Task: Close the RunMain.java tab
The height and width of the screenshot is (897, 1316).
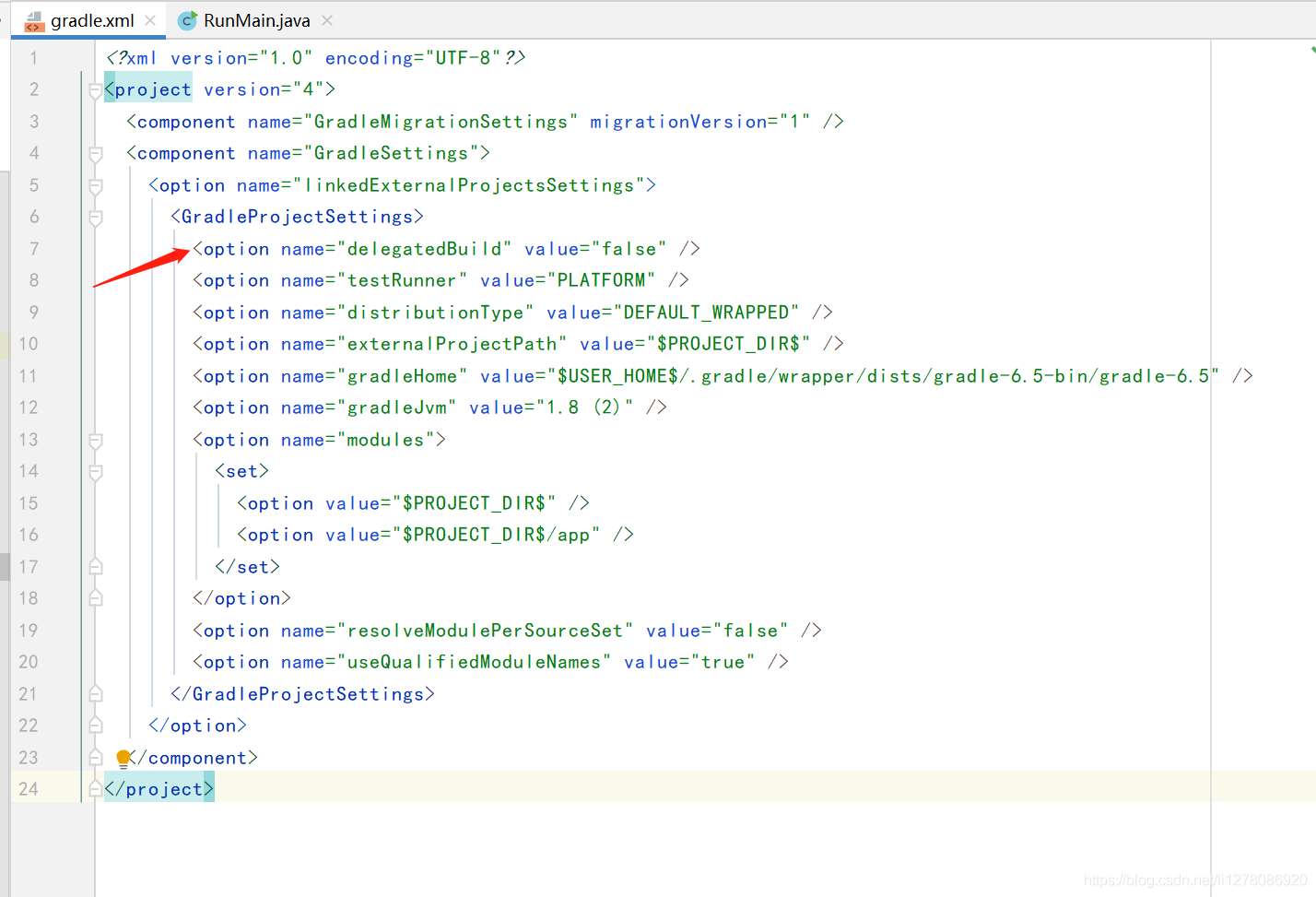Action: coord(327,20)
